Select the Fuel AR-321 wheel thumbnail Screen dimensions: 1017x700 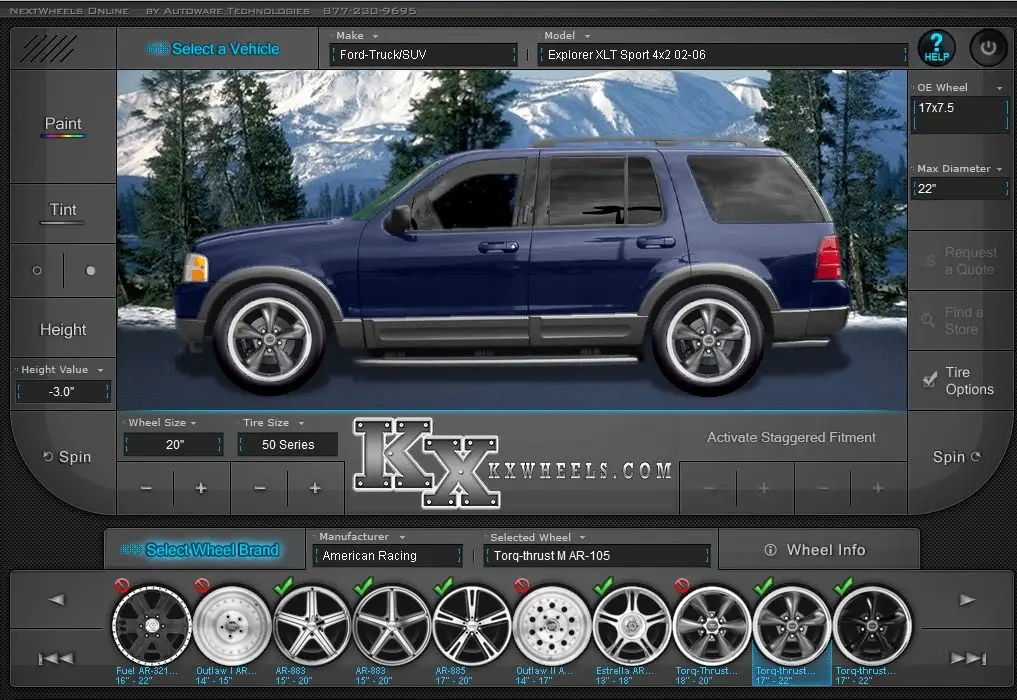[x=152, y=625]
